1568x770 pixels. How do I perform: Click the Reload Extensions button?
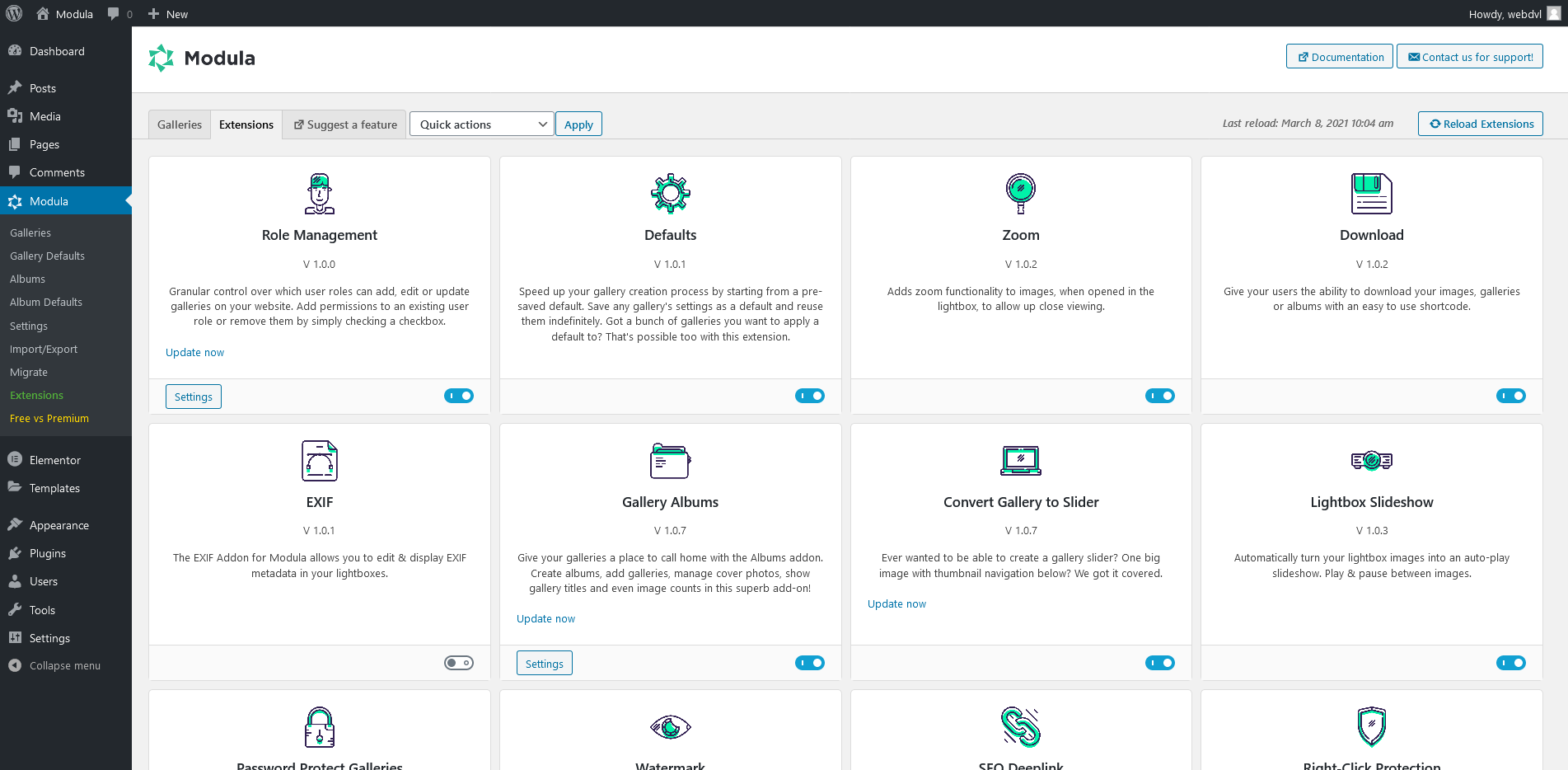click(1480, 124)
